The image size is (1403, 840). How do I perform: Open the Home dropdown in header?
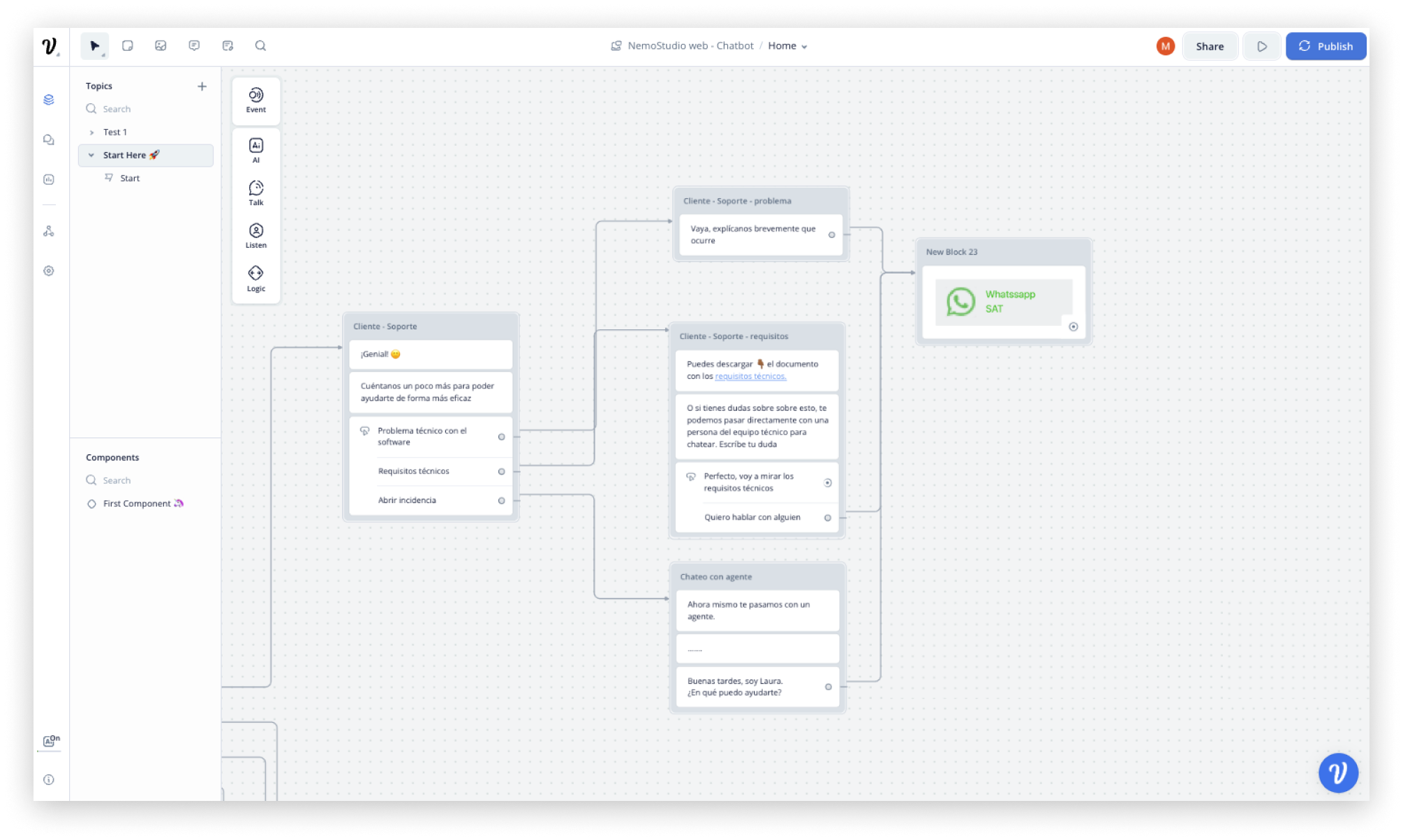[787, 46]
